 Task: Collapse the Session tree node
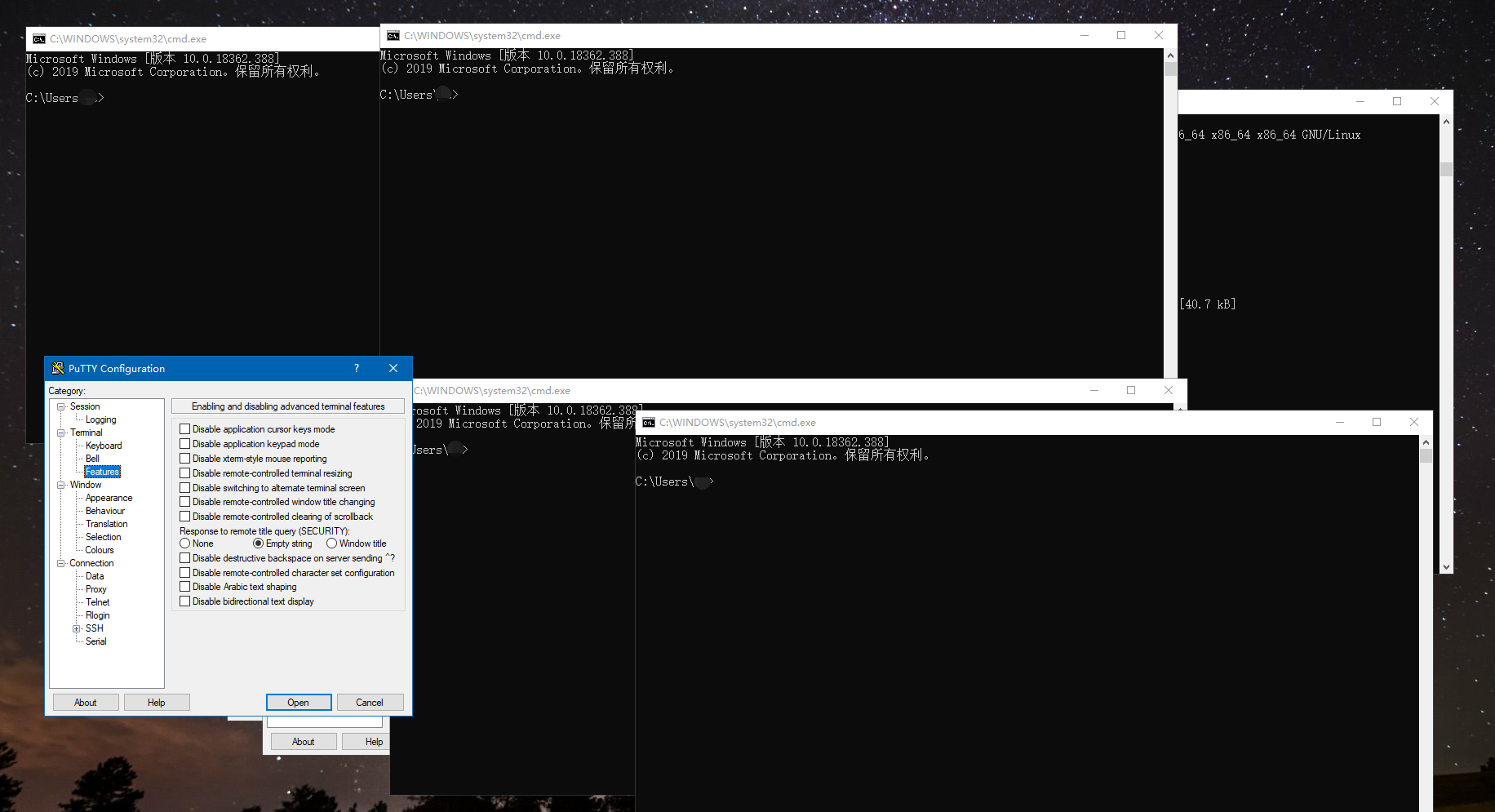pos(60,406)
